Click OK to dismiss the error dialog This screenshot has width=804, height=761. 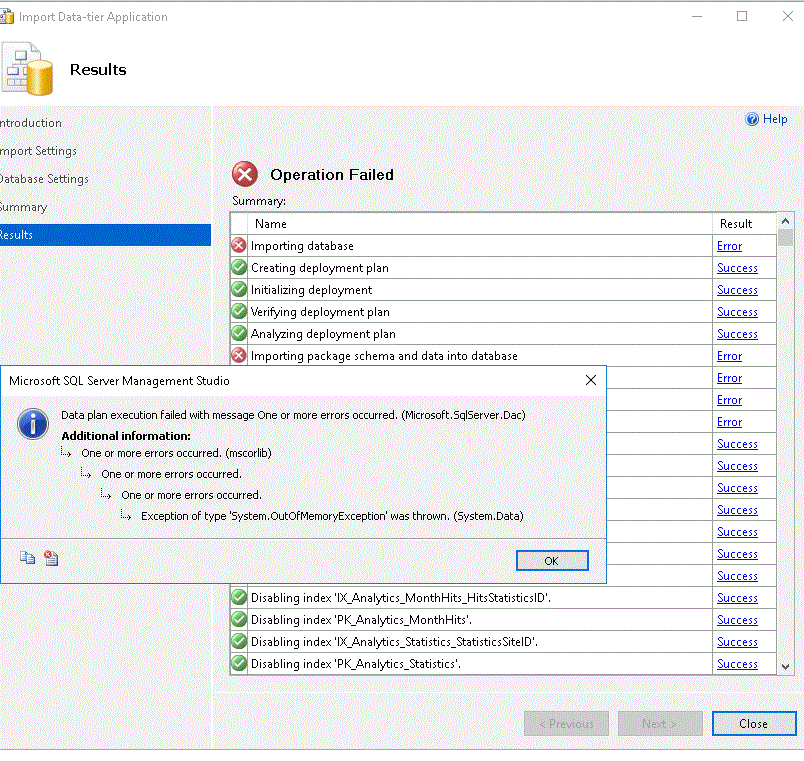coord(552,560)
